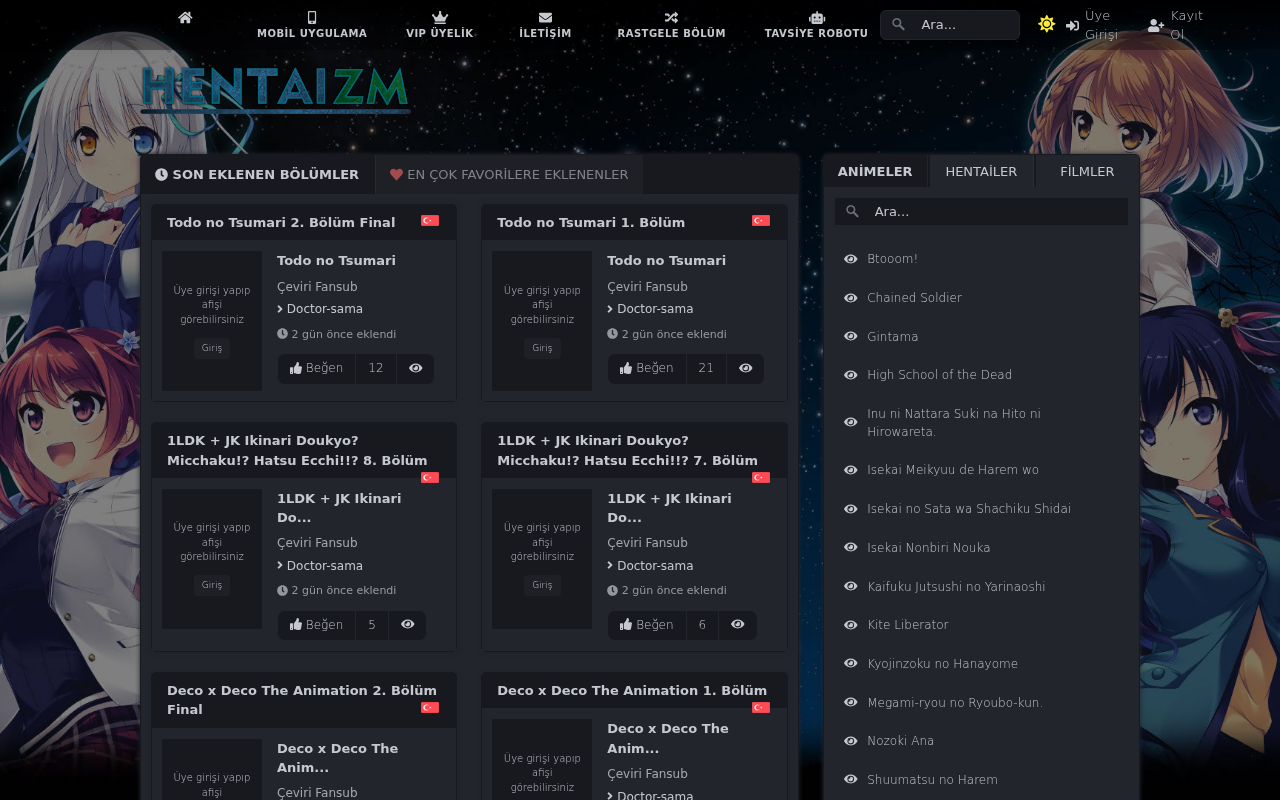The width and height of the screenshot is (1280, 800).
Task: Click the eye icon beside Gintama
Action: (x=851, y=337)
